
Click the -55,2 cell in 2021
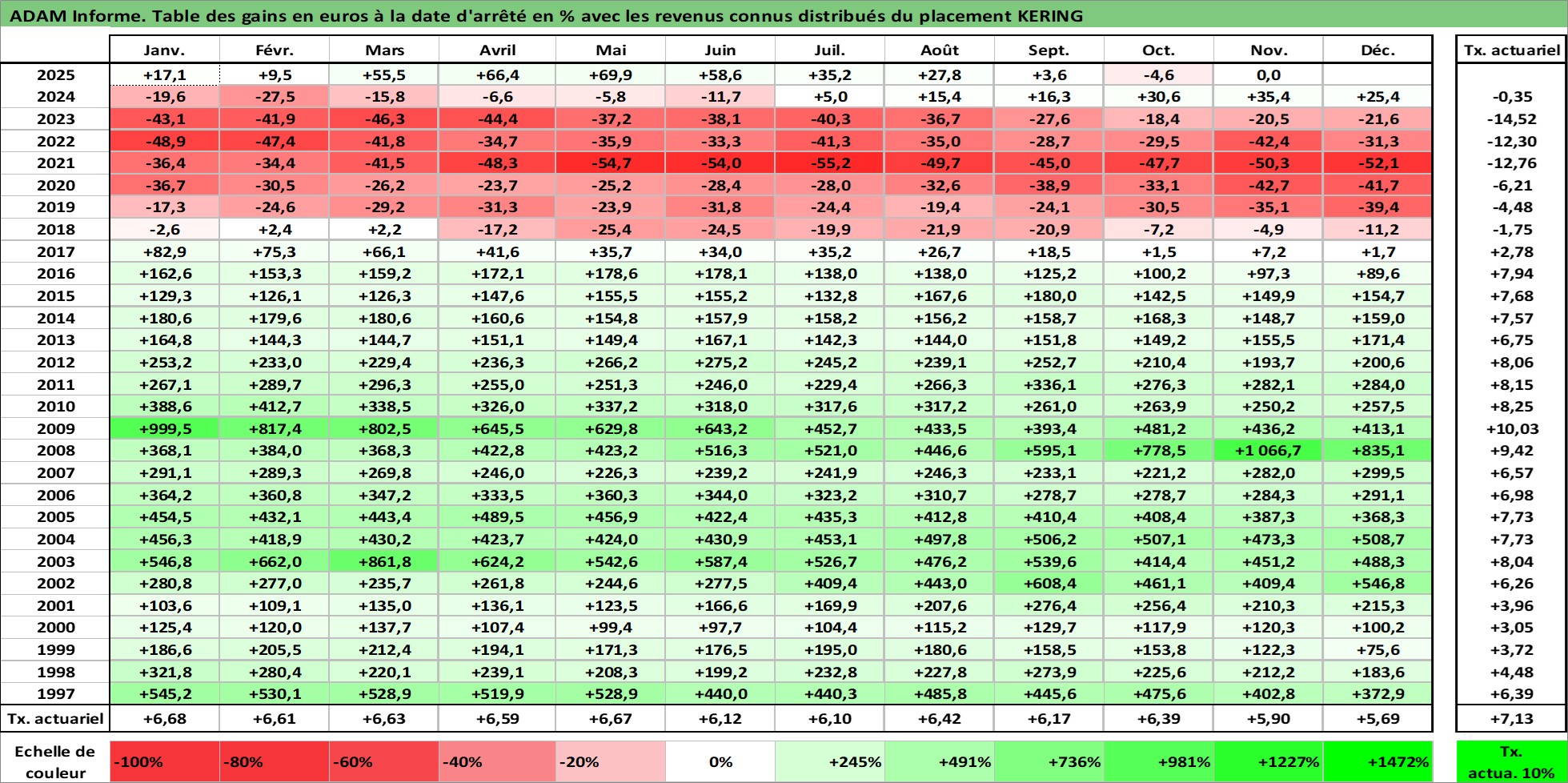pyautogui.click(x=830, y=163)
